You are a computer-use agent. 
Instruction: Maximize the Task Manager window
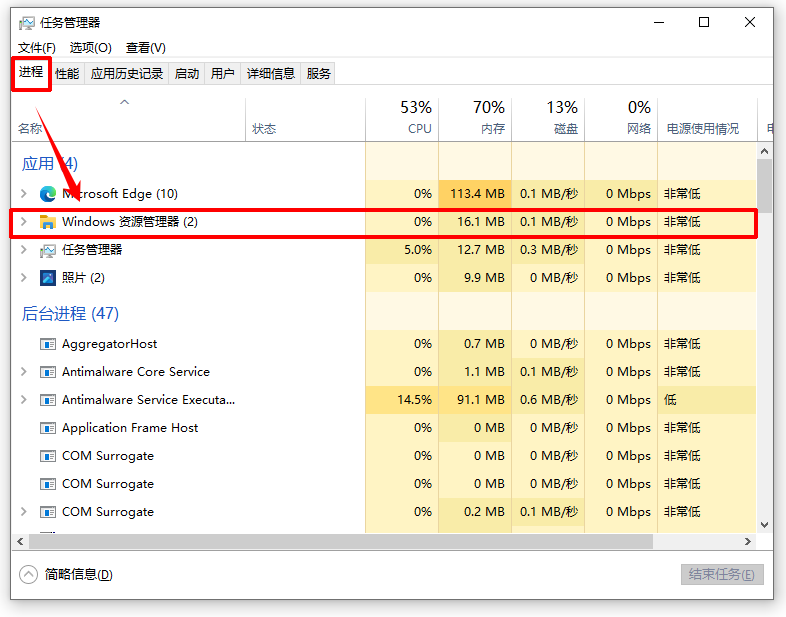click(x=704, y=23)
